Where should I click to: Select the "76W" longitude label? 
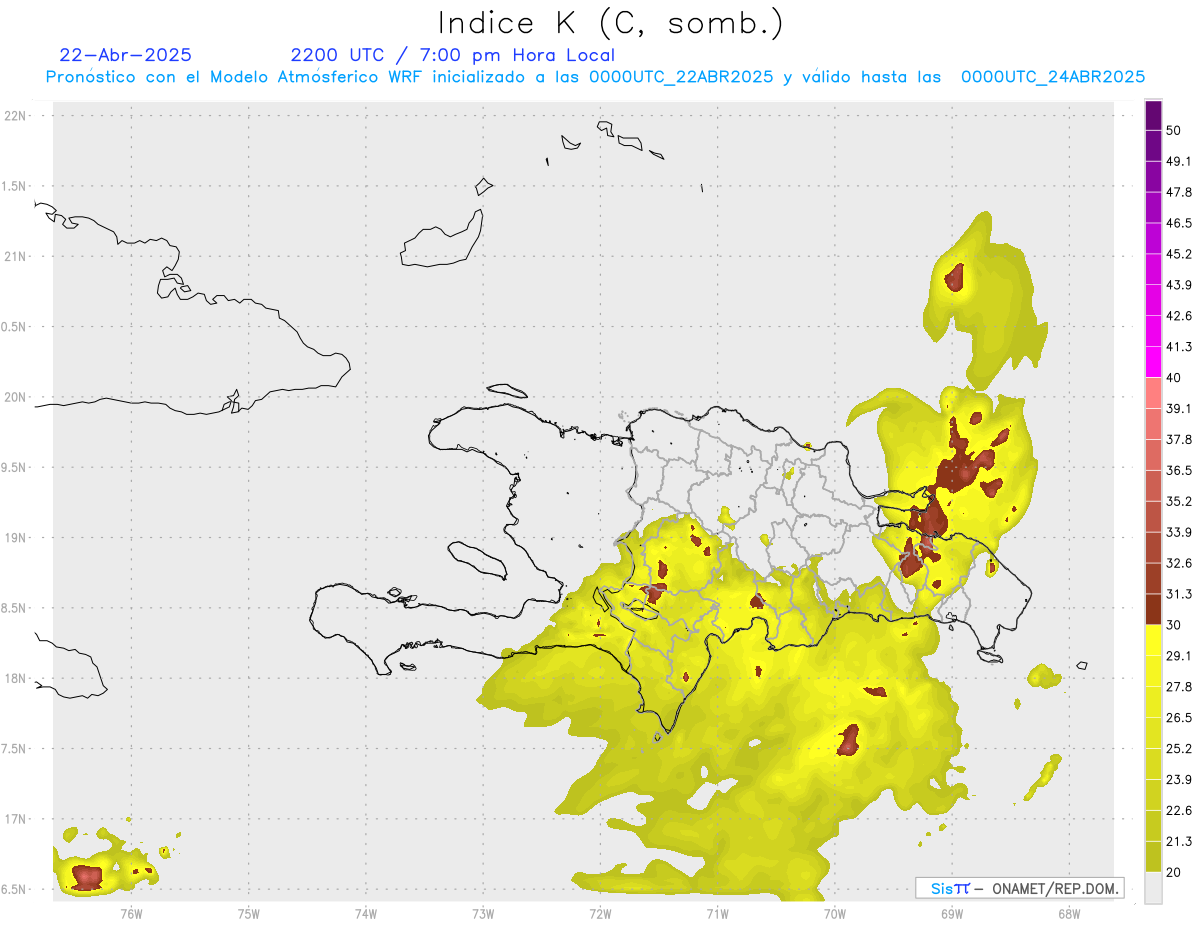coord(131,913)
